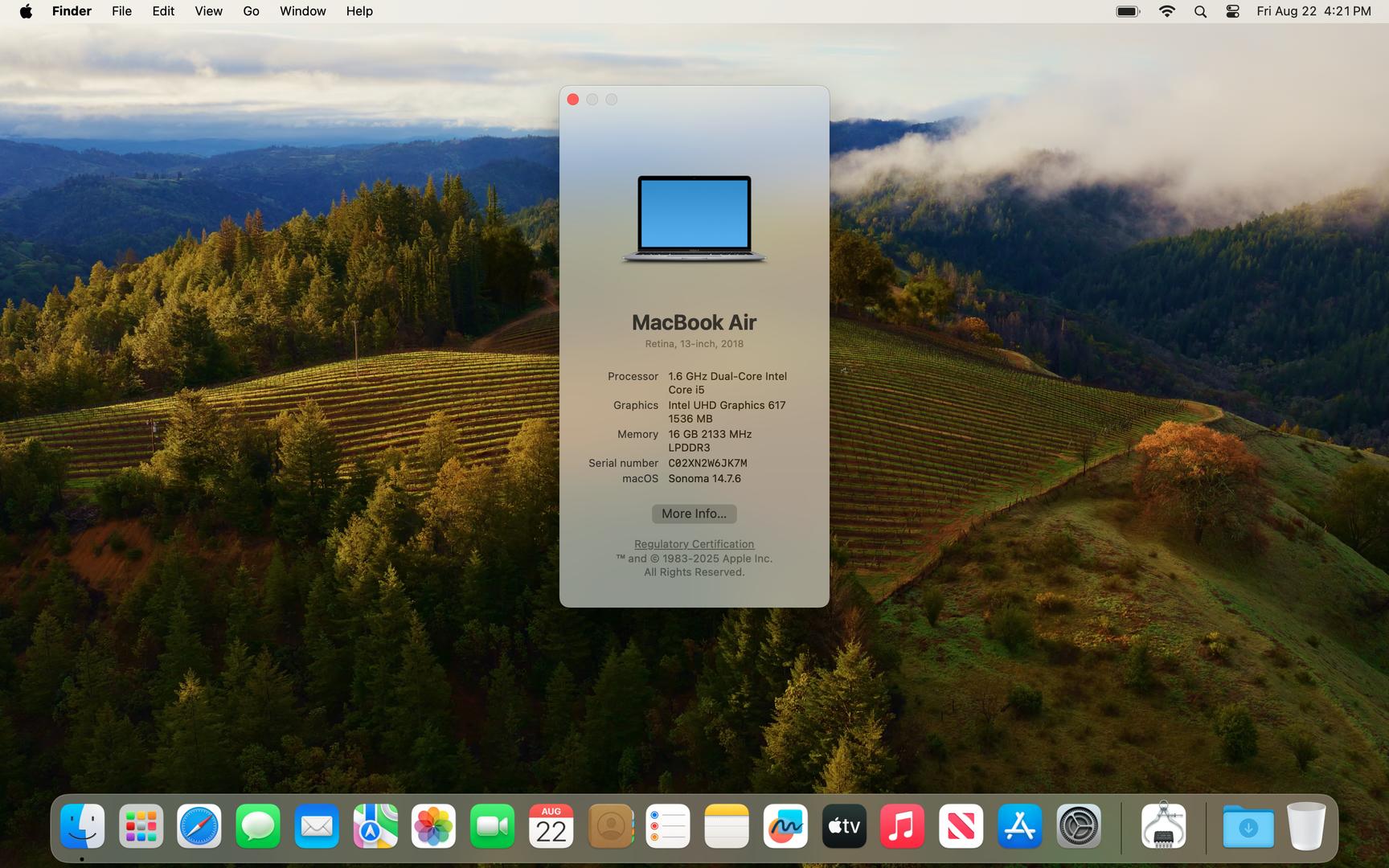Click the Retina, 13-inch, 2018 subtitle
Image resolution: width=1389 pixels, height=868 pixels.
(694, 344)
